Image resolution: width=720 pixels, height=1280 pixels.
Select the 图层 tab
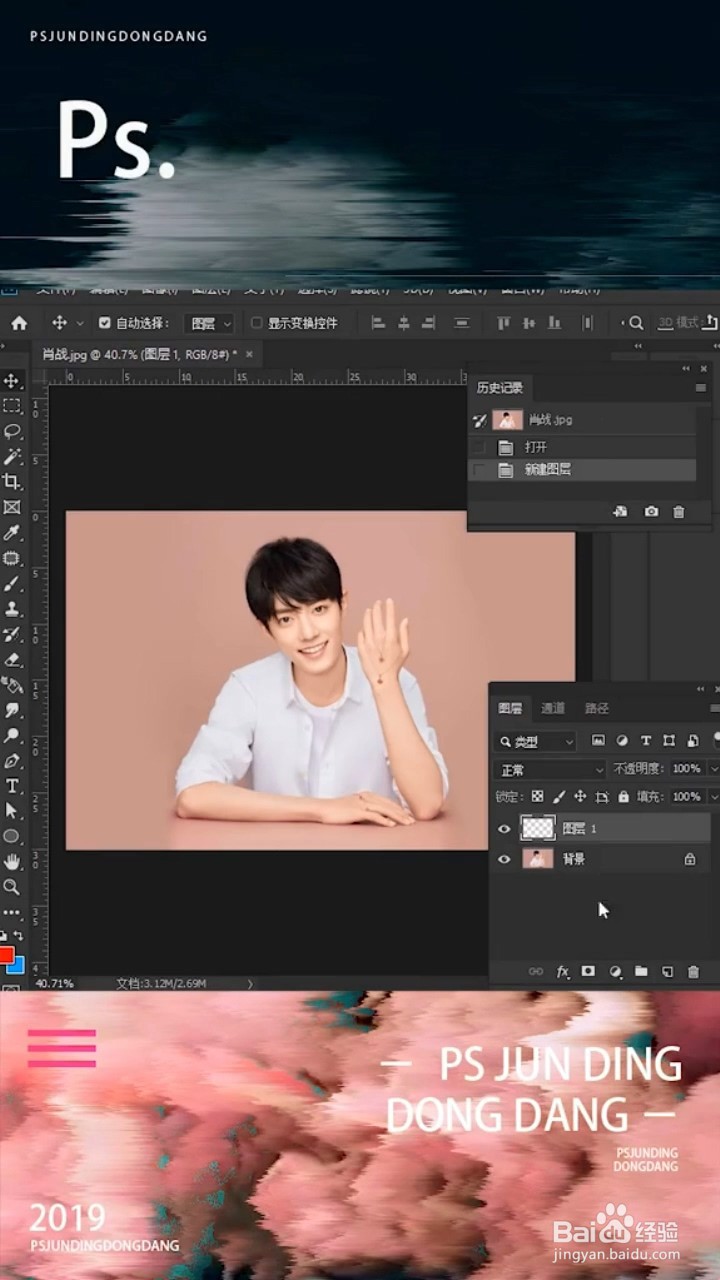pyautogui.click(x=510, y=708)
